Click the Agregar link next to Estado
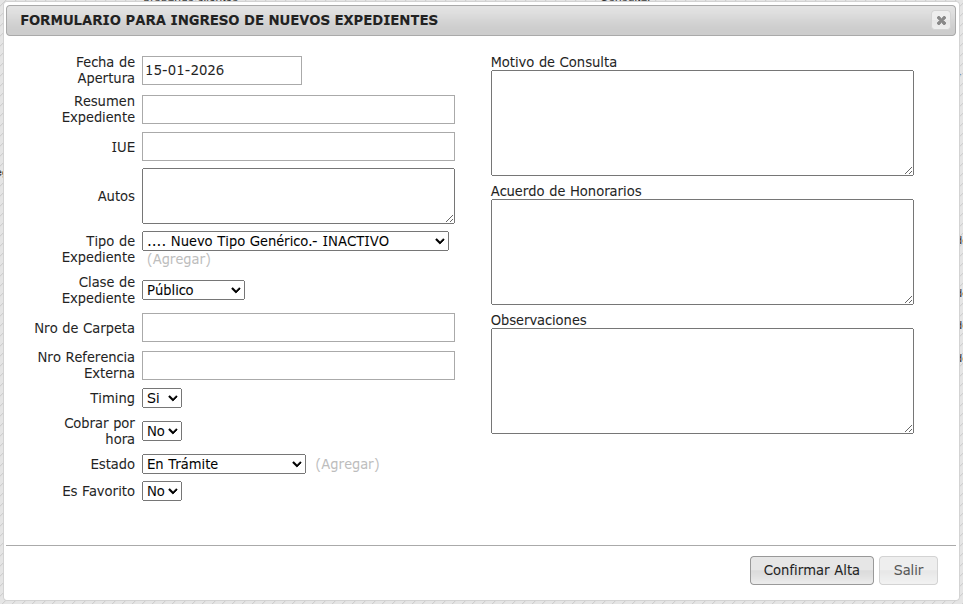Screen dimensions: 963x604 (x=347, y=464)
